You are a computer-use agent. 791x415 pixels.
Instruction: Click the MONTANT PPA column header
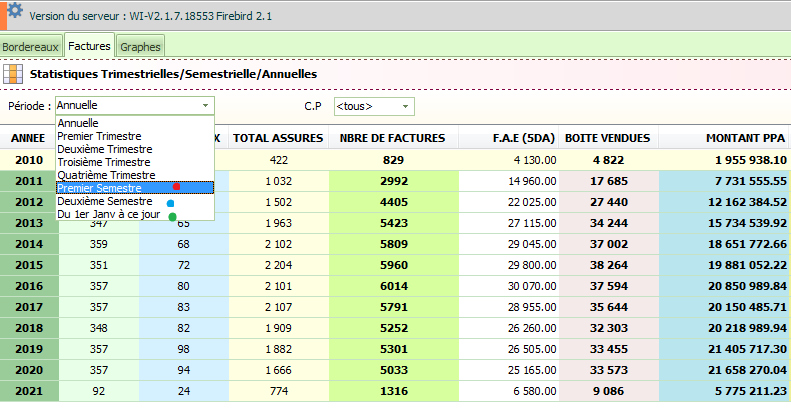(746, 138)
